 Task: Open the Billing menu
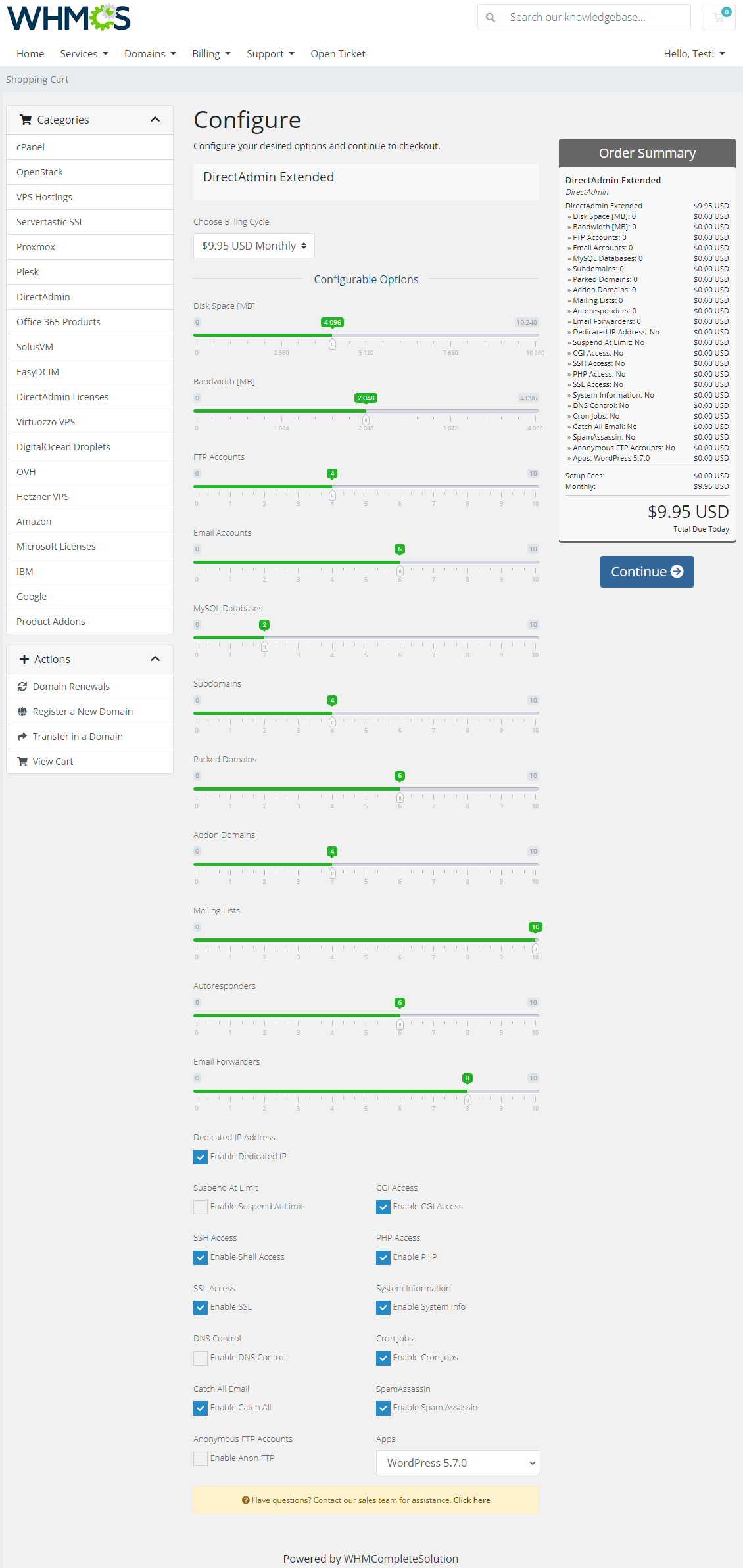click(x=211, y=54)
